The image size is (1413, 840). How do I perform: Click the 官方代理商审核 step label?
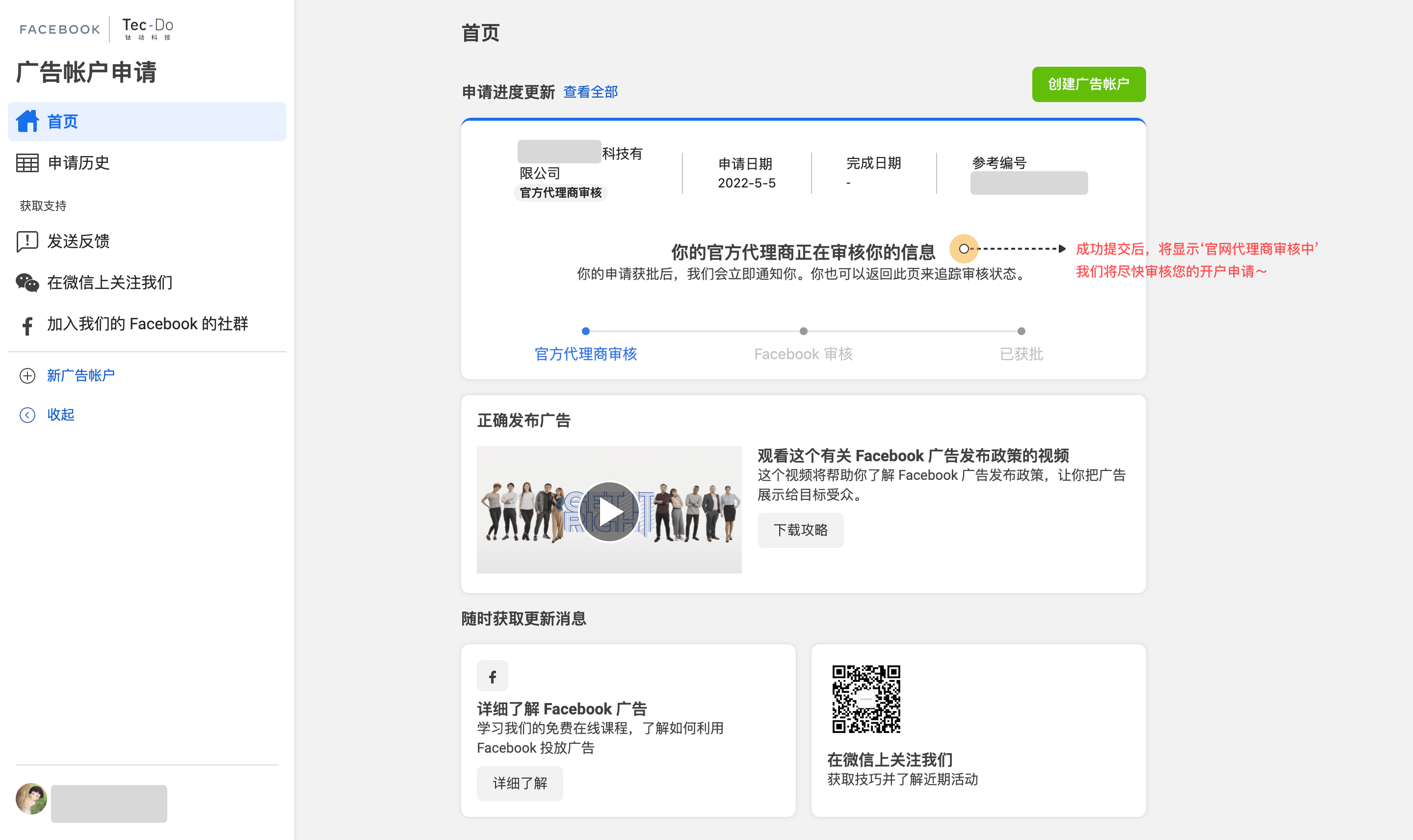[586, 354]
